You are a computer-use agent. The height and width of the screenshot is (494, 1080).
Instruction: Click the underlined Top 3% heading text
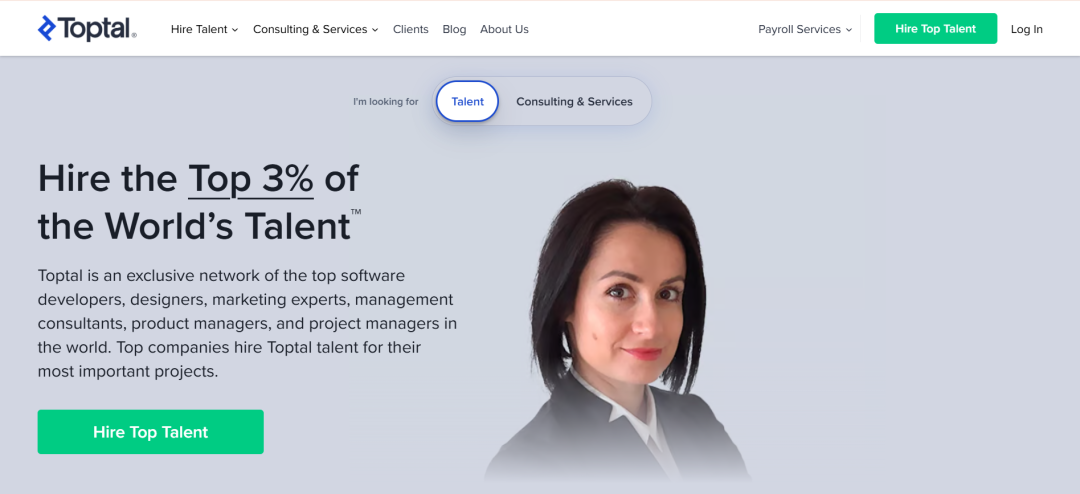pyautogui.click(x=251, y=179)
